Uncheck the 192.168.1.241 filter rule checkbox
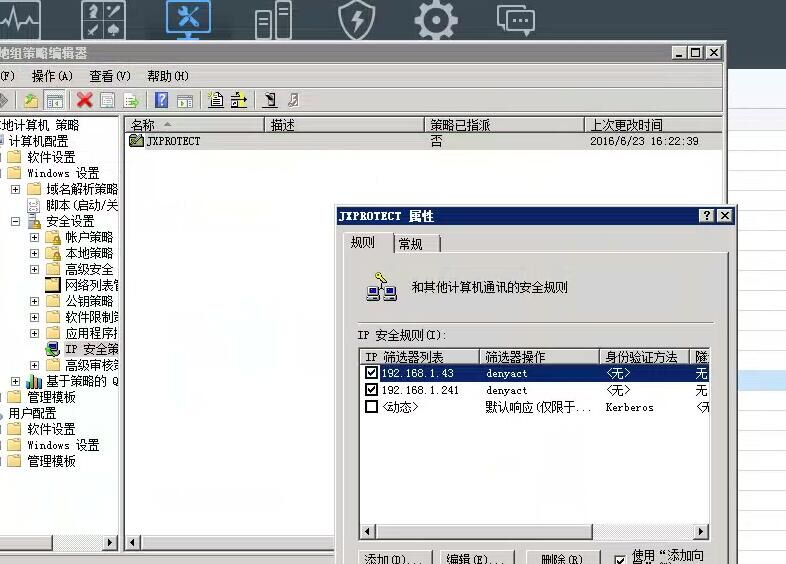This screenshot has height=564, width=786. (x=371, y=390)
